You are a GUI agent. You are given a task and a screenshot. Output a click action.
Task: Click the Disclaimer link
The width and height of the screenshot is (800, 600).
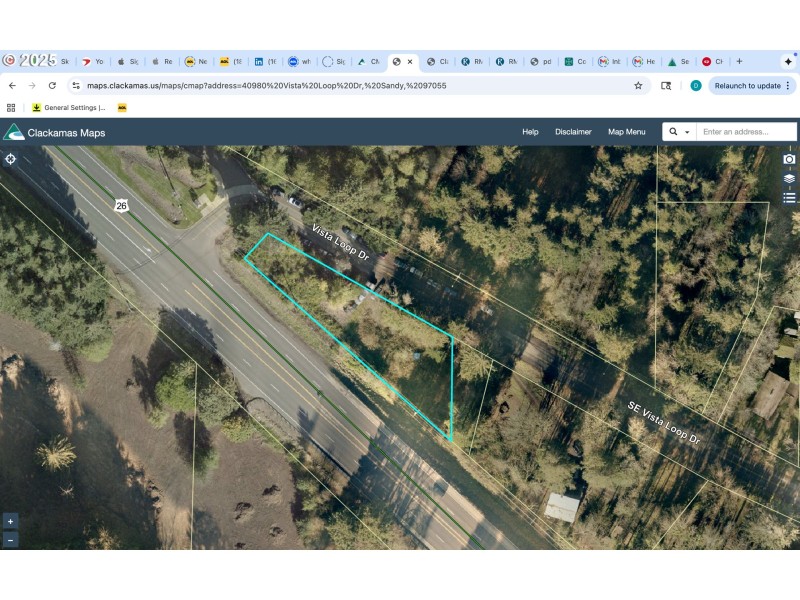point(576,131)
